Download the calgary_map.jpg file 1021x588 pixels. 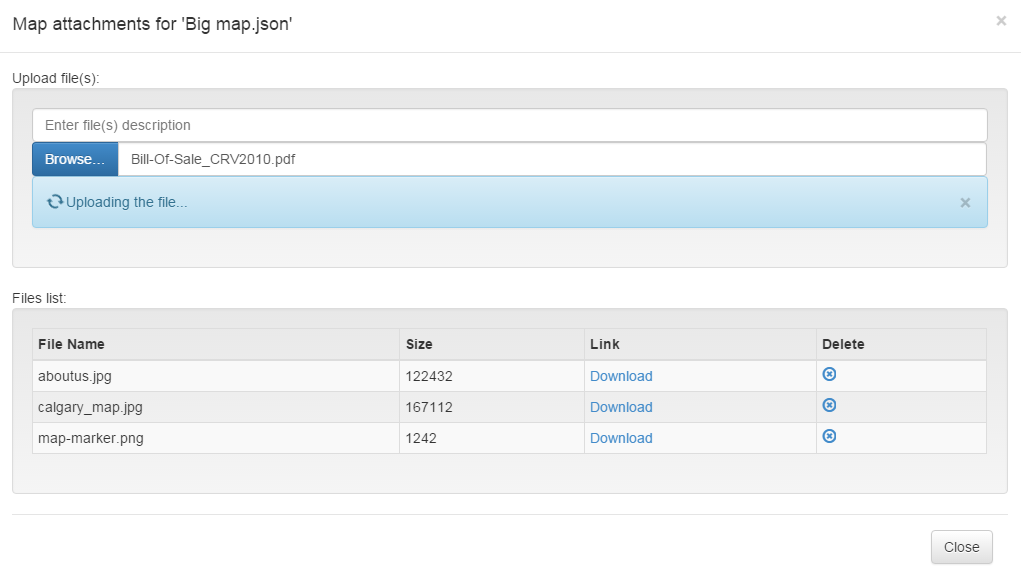[x=621, y=408]
